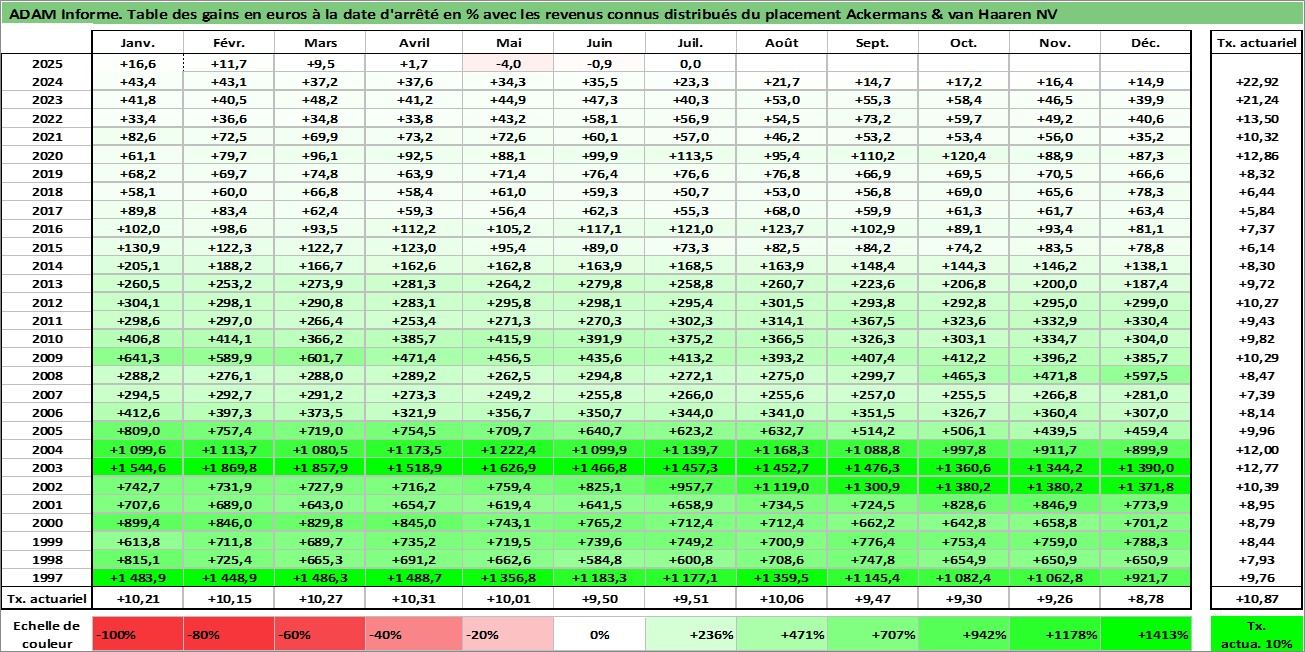Click the +22,92 rate for 2024

pyautogui.click(x=1257, y=81)
